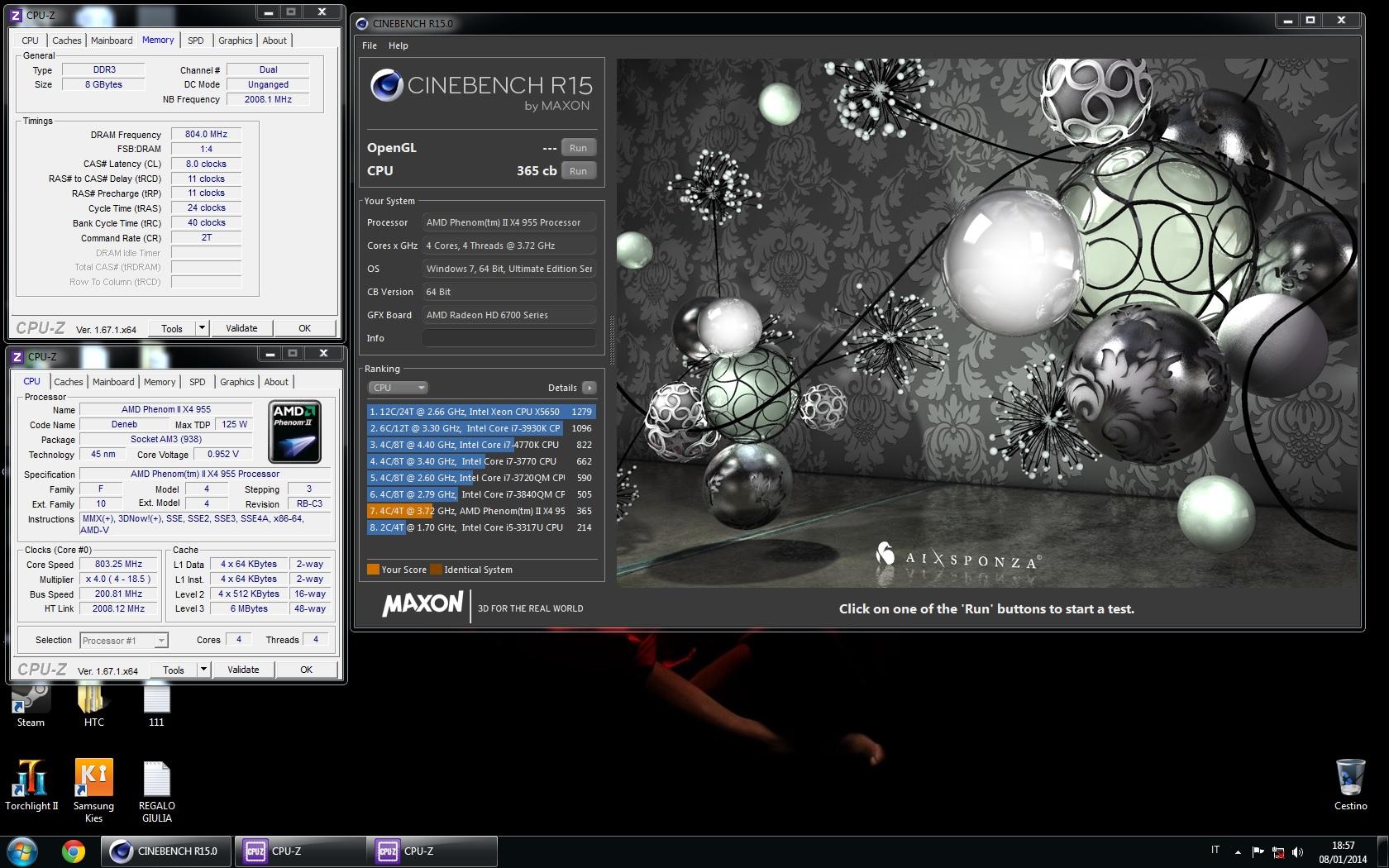Click the Cinebench panel resize grip handle
Screen dimensions: 1389x868
(x=611, y=341)
